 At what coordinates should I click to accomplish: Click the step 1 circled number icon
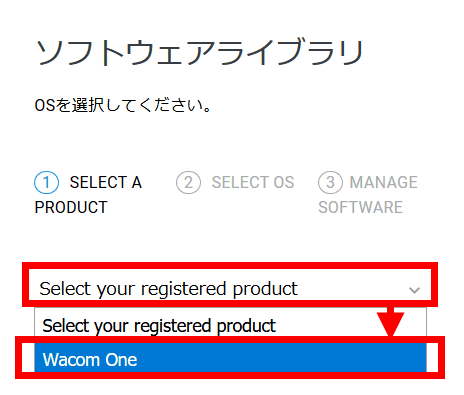tap(46, 182)
